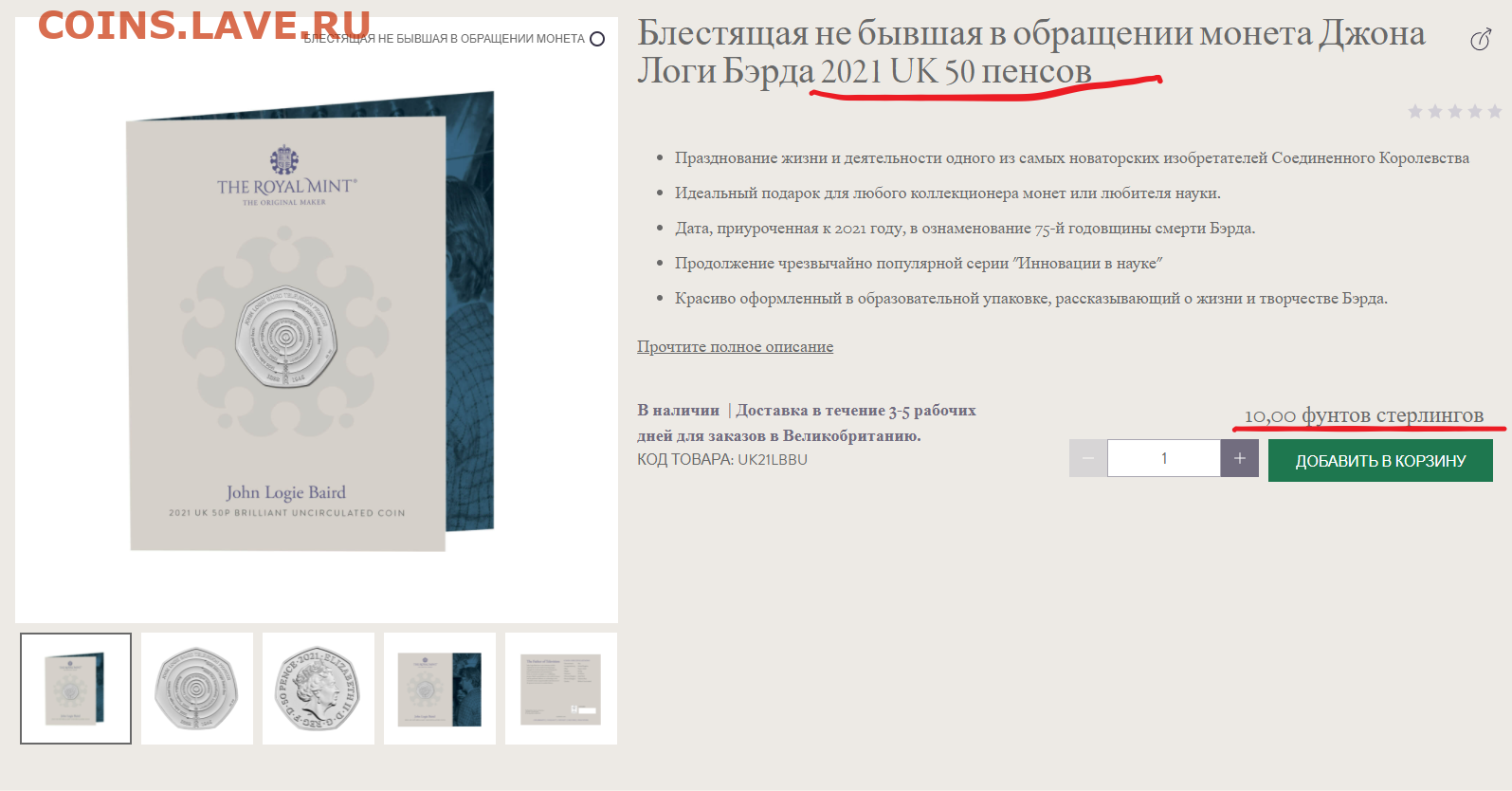Select the opened pack with blue panel thumbnail
This screenshot has width=1512, height=791.
tap(440, 689)
